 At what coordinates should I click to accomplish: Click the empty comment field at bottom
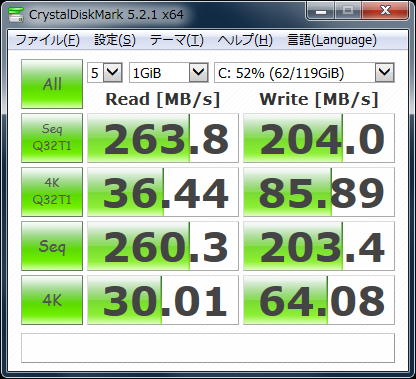208,348
